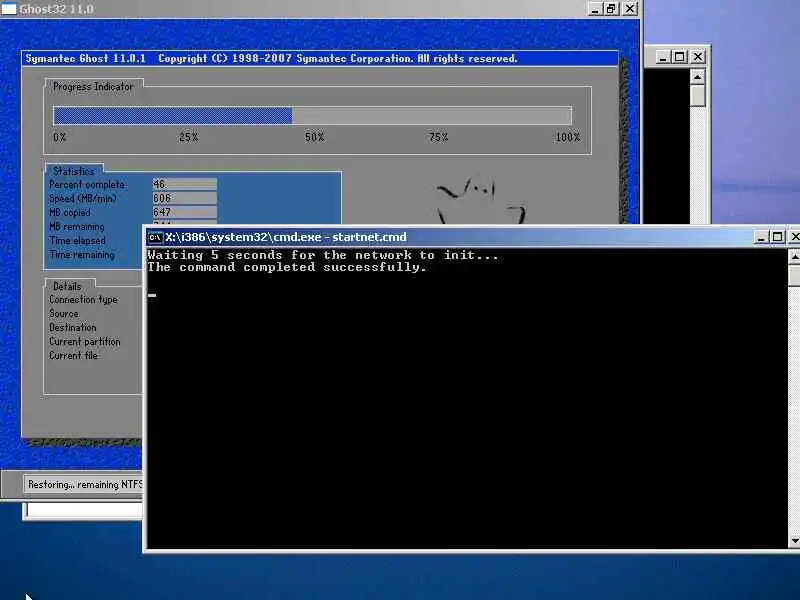This screenshot has width=800, height=600.
Task: Click the 'Time remaining' label
Action: pos(82,254)
